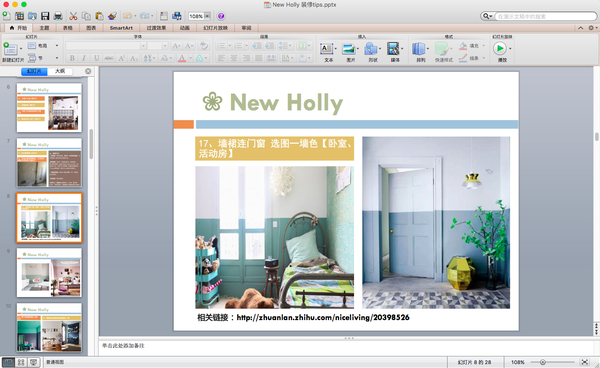This screenshot has width=600, height=368.
Task: Click the purple Help icon
Action: [x=221, y=16]
